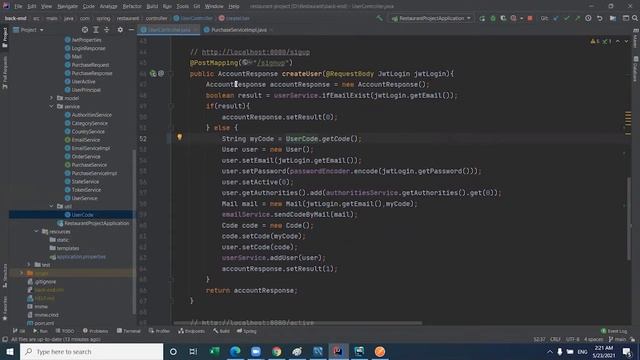Stop the running application red square

click(530, 18)
